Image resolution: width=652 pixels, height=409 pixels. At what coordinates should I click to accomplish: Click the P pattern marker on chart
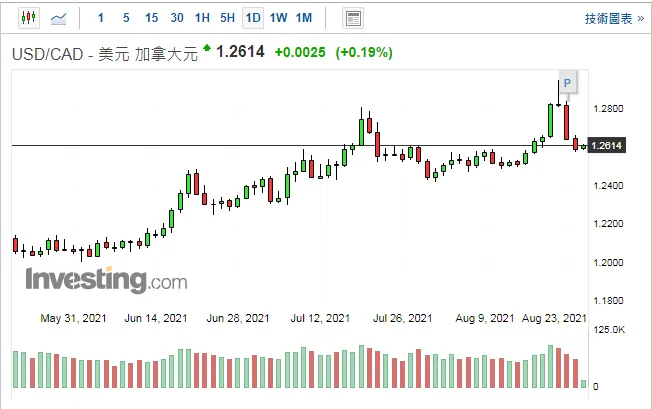click(567, 83)
